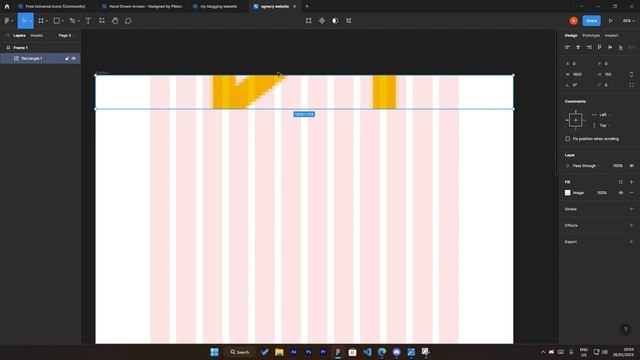The width and height of the screenshot is (640, 360).
Task: Open vertical constraint Top dropdown
Action: [x=601, y=125]
